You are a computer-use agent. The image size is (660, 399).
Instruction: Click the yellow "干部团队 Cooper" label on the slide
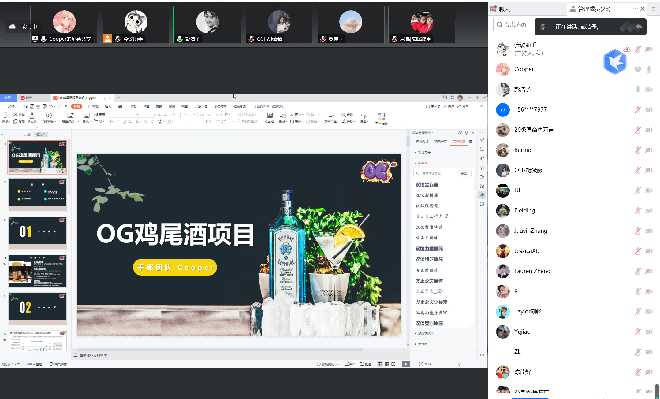coord(175,267)
